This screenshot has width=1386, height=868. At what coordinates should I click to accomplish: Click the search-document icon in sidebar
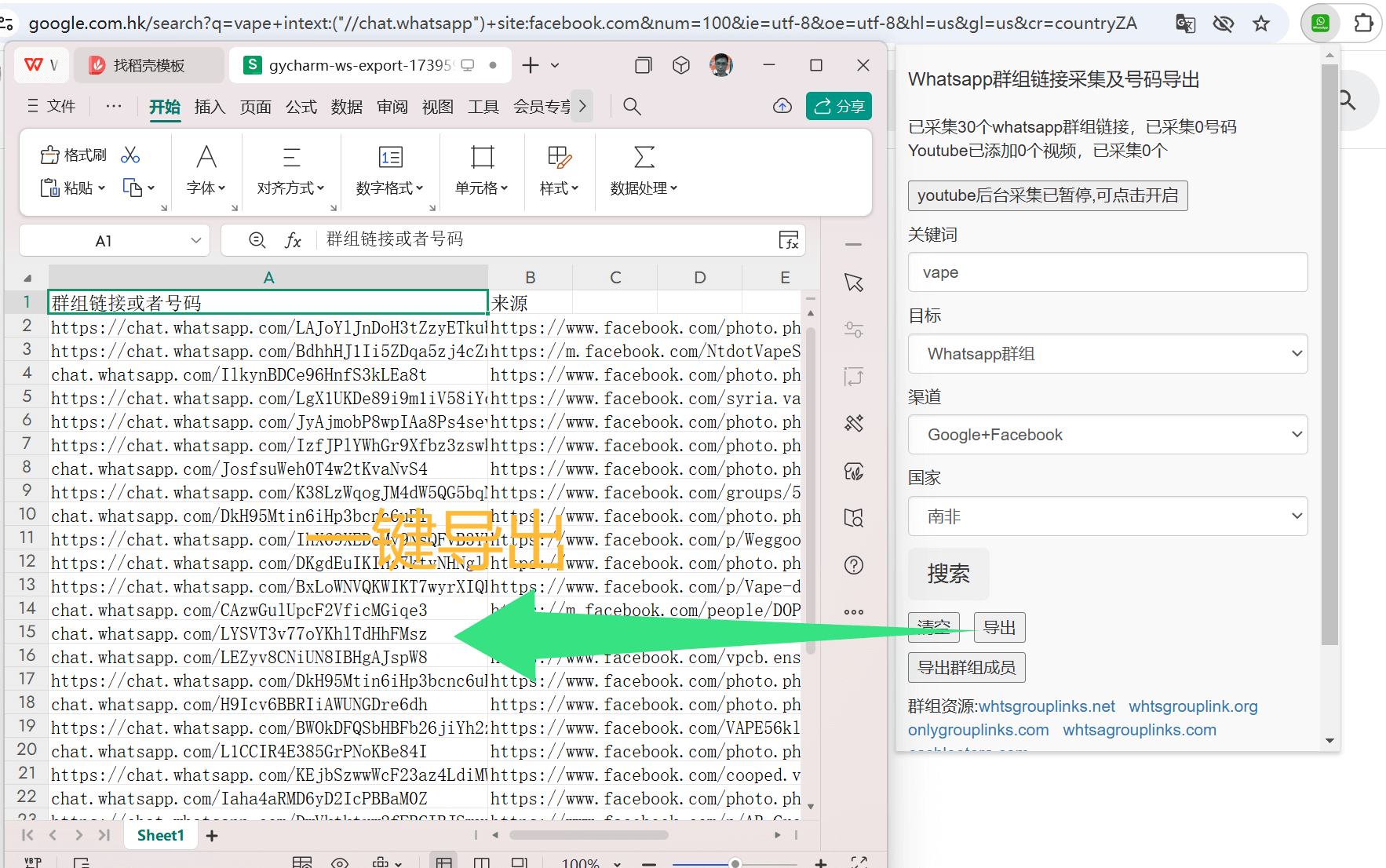point(854,518)
